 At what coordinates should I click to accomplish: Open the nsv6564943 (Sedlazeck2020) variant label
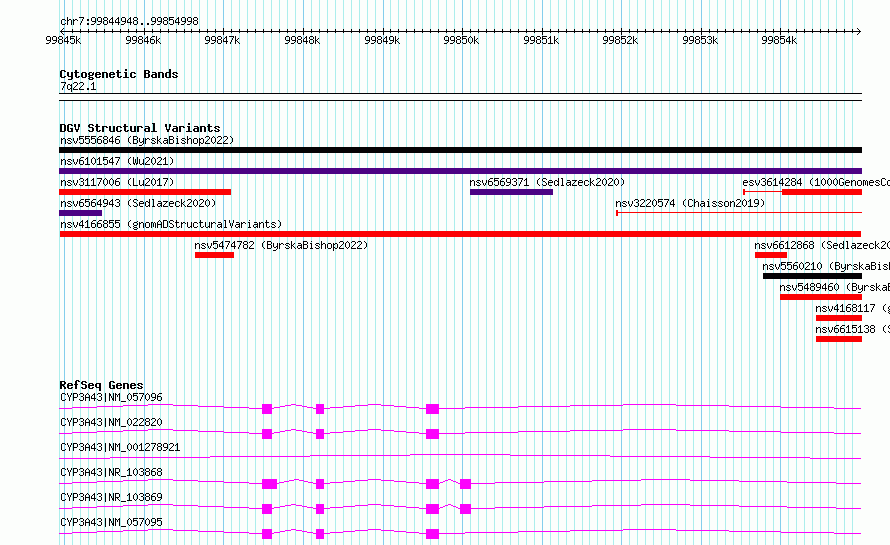[138, 203]
